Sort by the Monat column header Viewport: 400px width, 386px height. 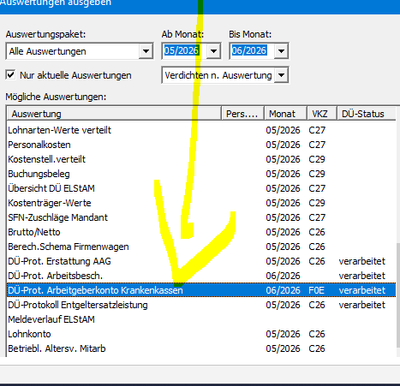point(285,114)
